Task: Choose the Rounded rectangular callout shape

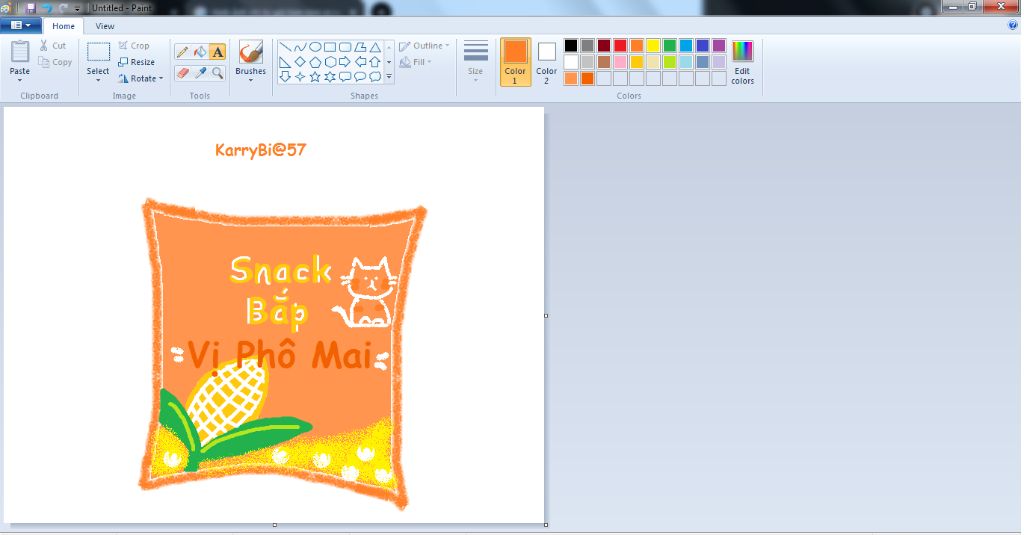Action: (x=345, y=76)
